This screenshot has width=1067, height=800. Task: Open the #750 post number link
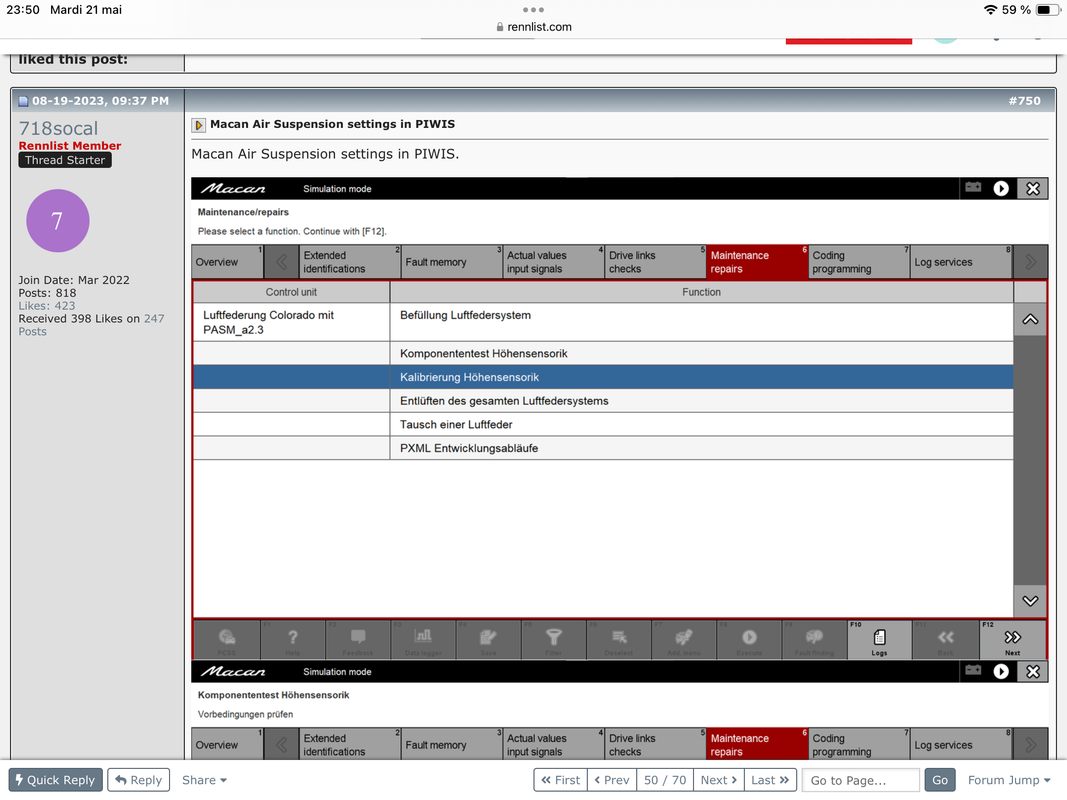pyautogui.click(x=1024, y=101)
